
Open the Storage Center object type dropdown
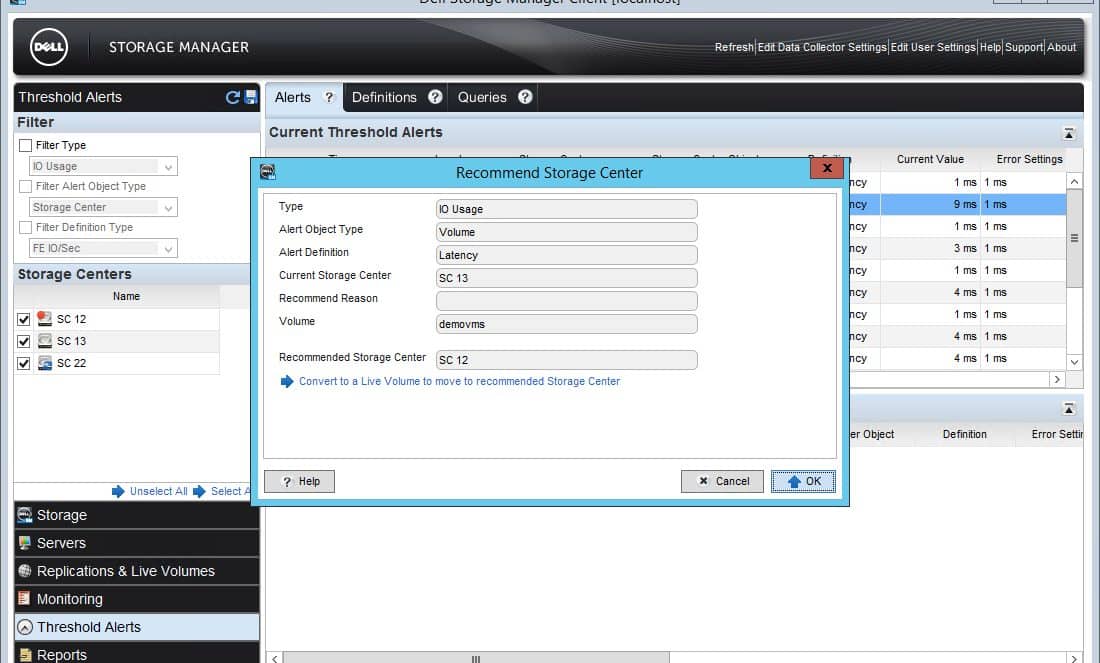click(x=103, y=207)
